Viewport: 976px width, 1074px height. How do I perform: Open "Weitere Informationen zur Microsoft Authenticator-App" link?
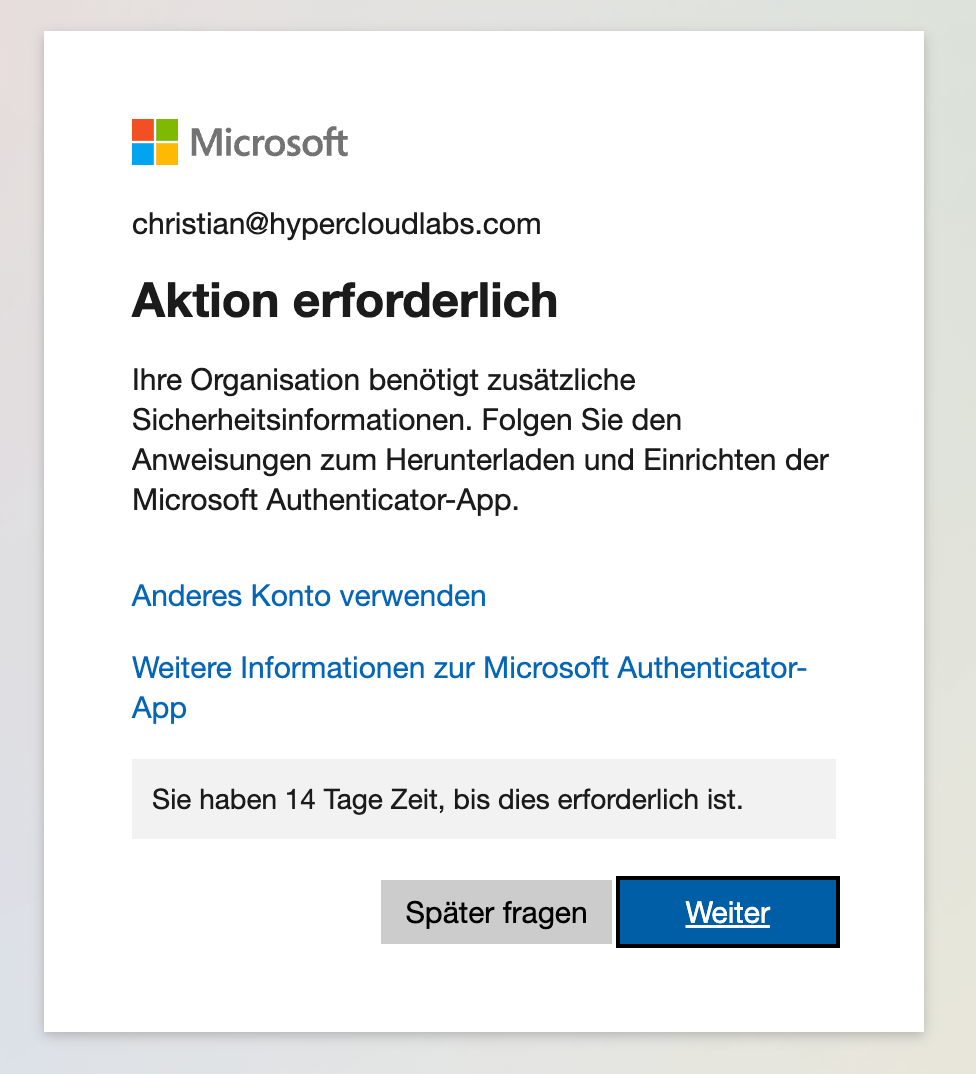[x=469, y=667]
